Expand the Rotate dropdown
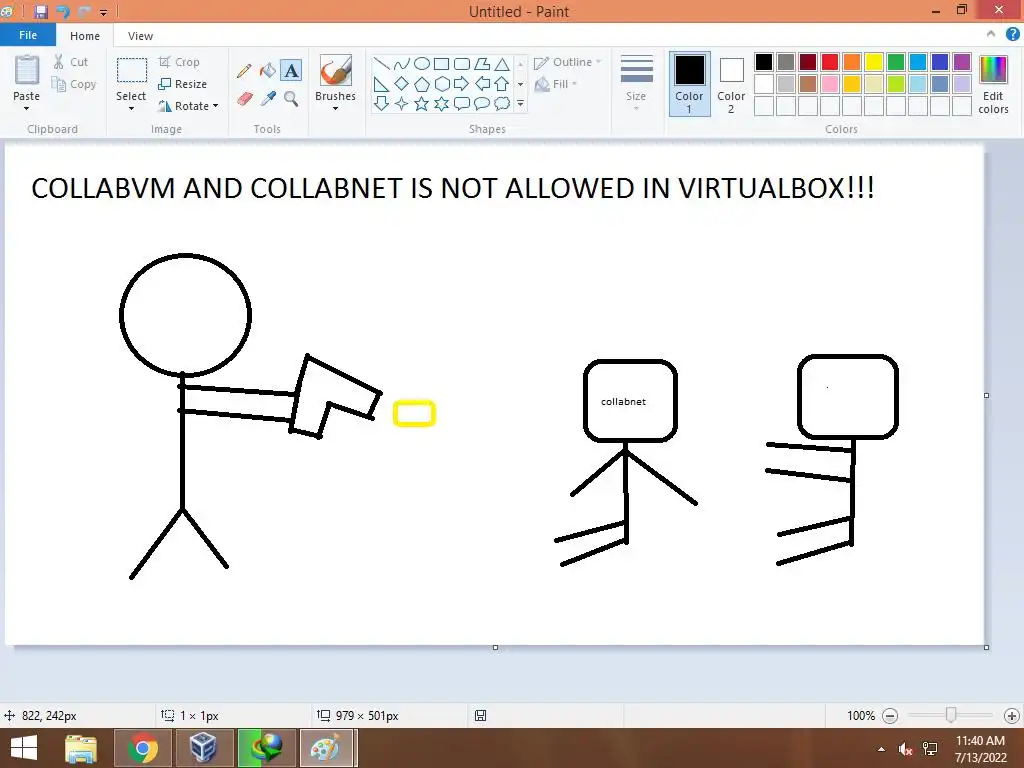1024x768 pixels. pyautogui.click(x=216, y=106)
